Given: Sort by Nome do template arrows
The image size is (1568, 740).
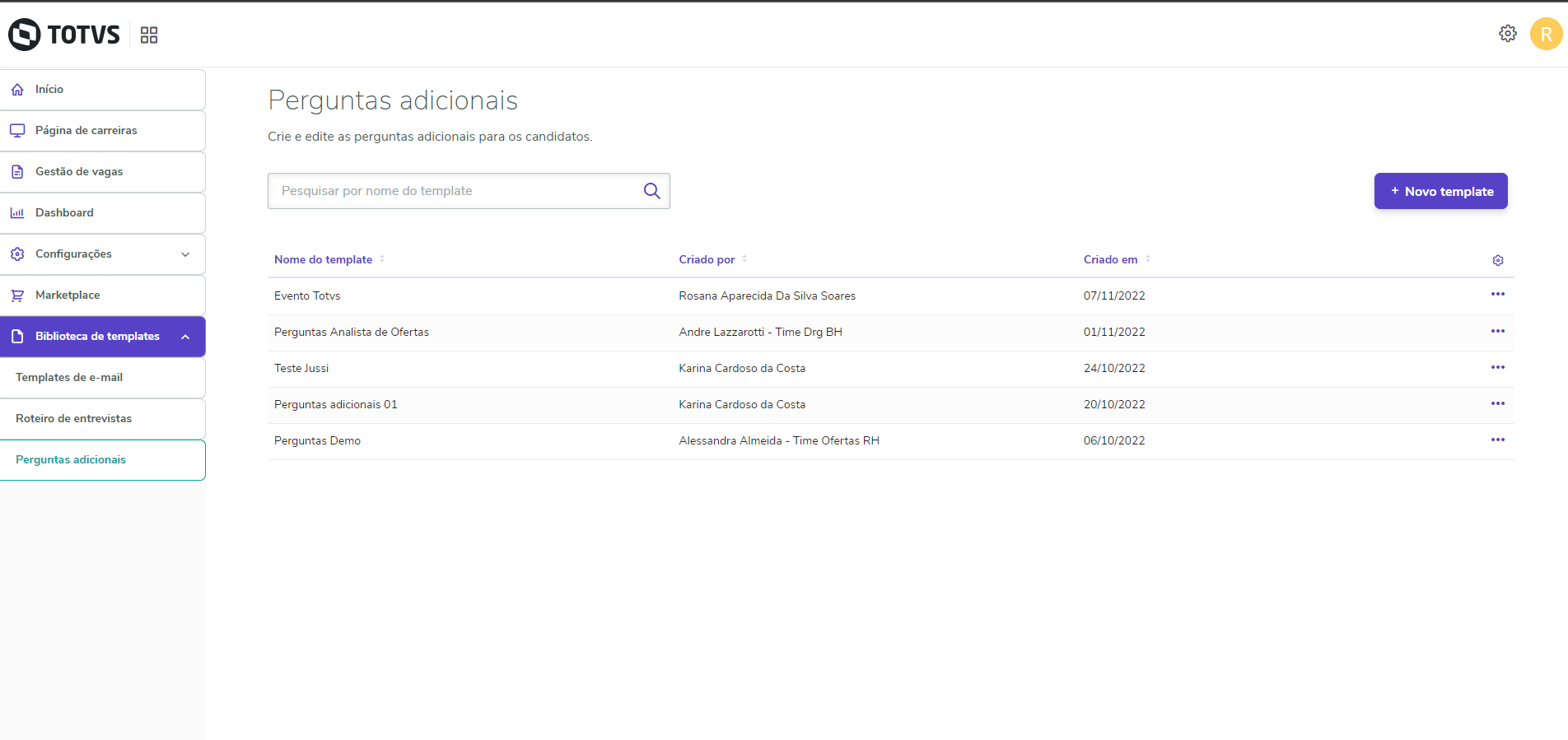Looking at the screenshot, I should pos(382,259).
